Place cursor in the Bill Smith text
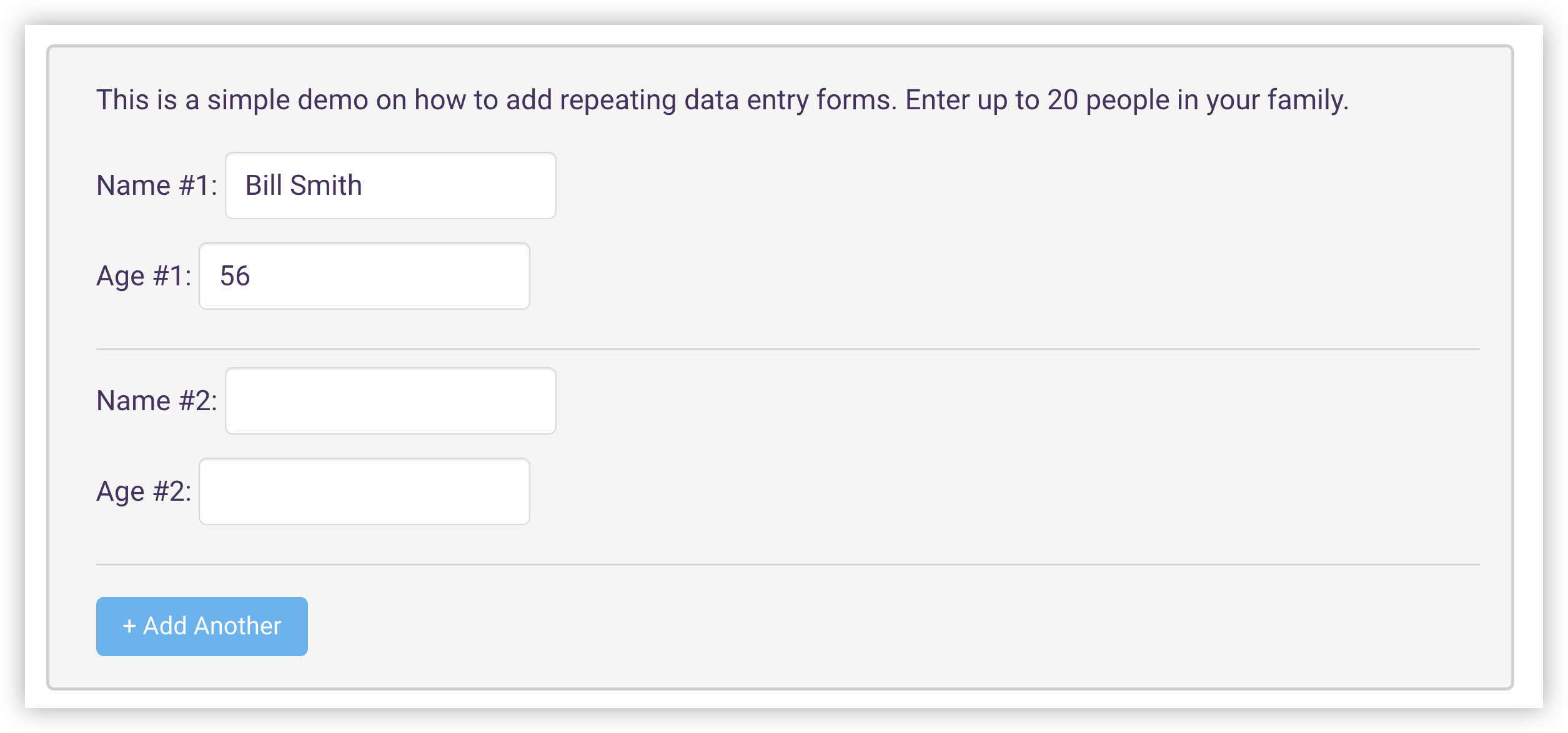1568x733 pixels. [x=304, y=185]
